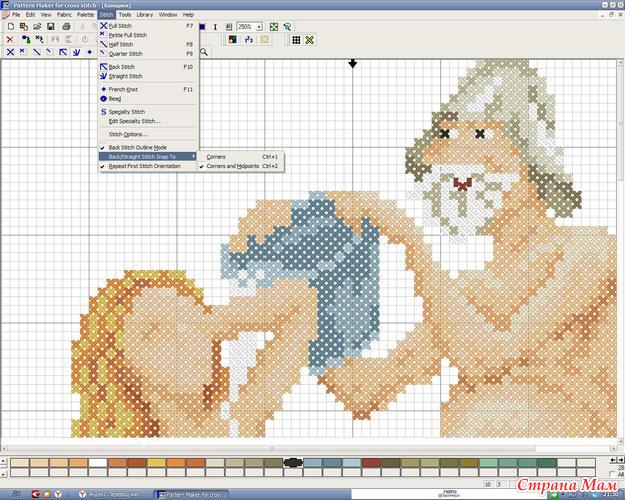This screenshot has width=625, height=500.
Task: Click the magnifier zoom tool icon
Action: coord(204,52)
